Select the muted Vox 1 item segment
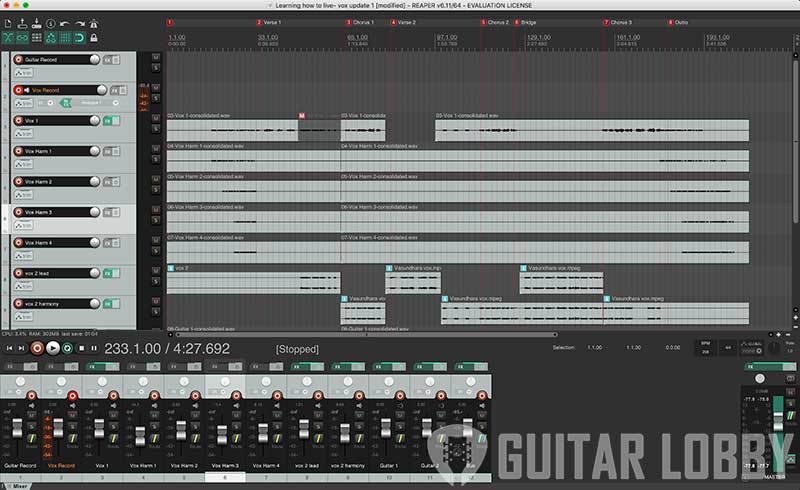The height and width of the screenshot is (490, 800). pyautogui.click(x=319, y=131)
